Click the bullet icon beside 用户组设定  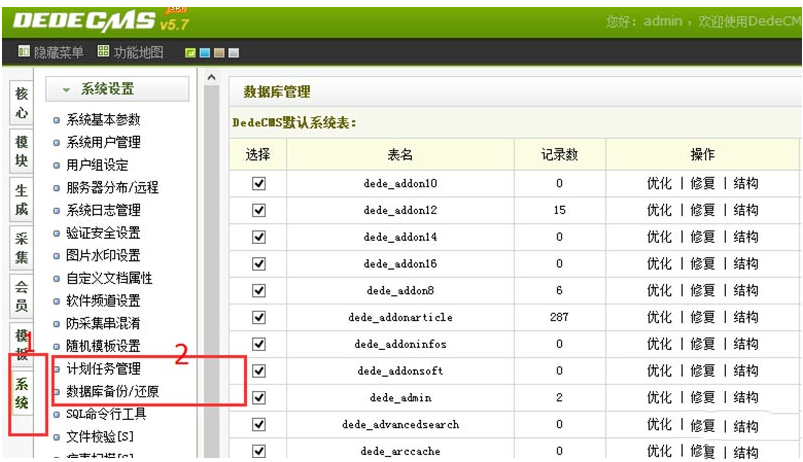(x=57, y=166)
